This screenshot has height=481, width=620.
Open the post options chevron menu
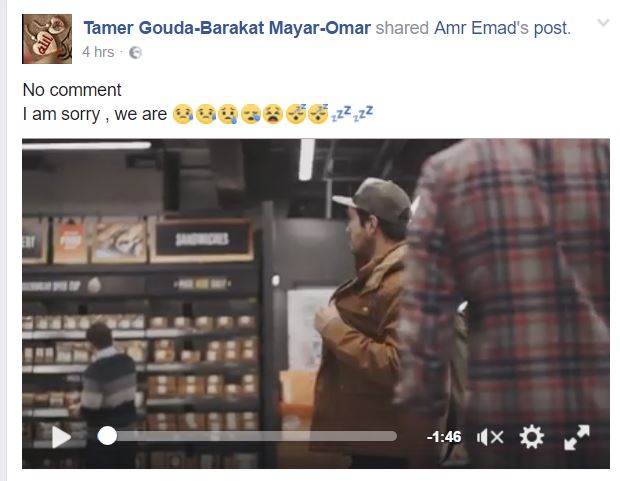(603, 23)
